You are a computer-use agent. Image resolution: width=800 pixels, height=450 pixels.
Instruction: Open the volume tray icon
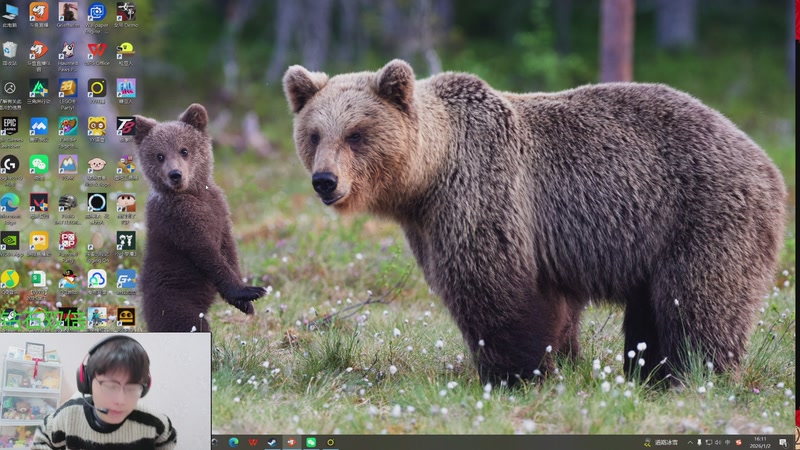(718, 442)
